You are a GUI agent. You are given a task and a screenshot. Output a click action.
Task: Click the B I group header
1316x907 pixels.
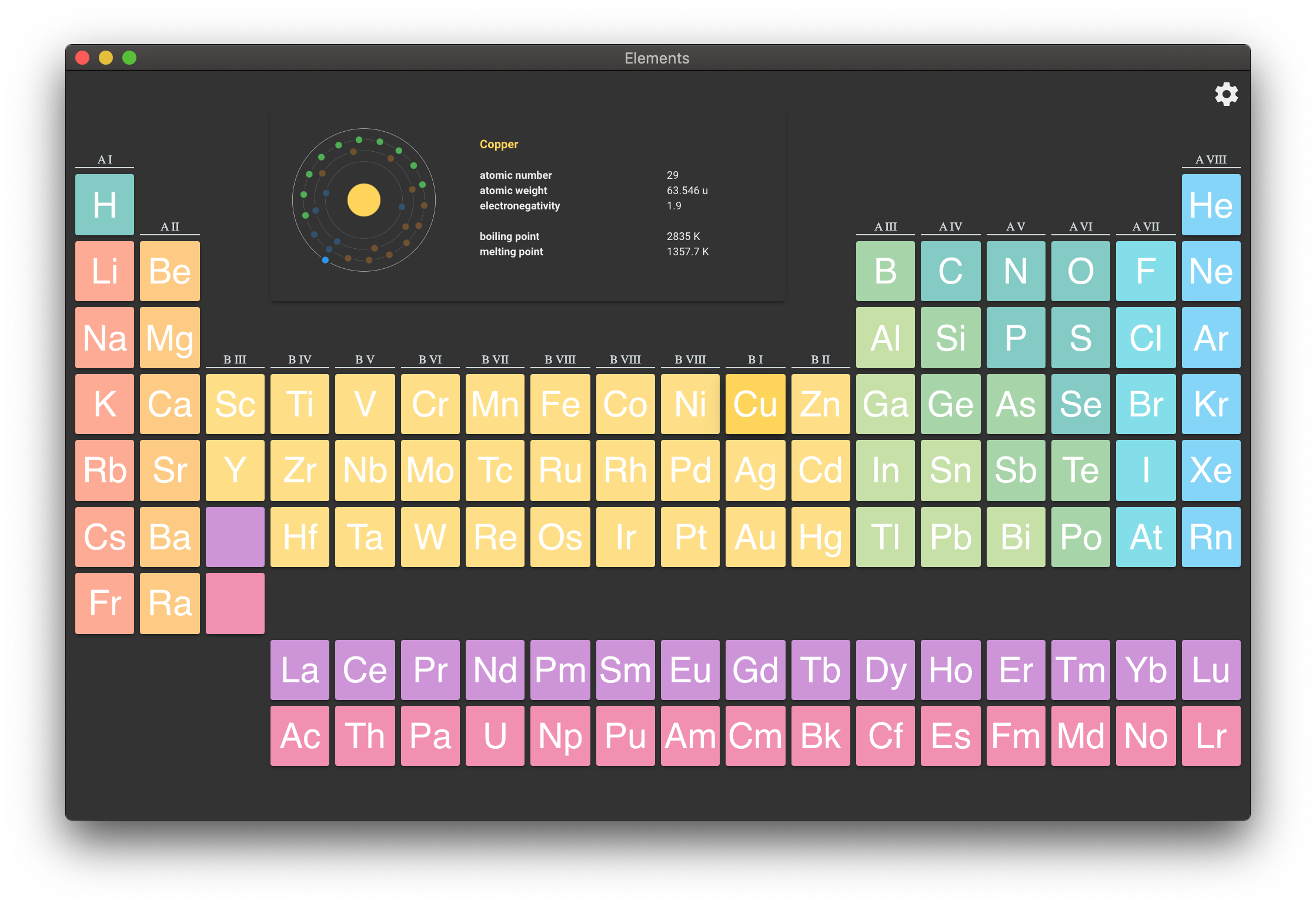click(755, 359)
